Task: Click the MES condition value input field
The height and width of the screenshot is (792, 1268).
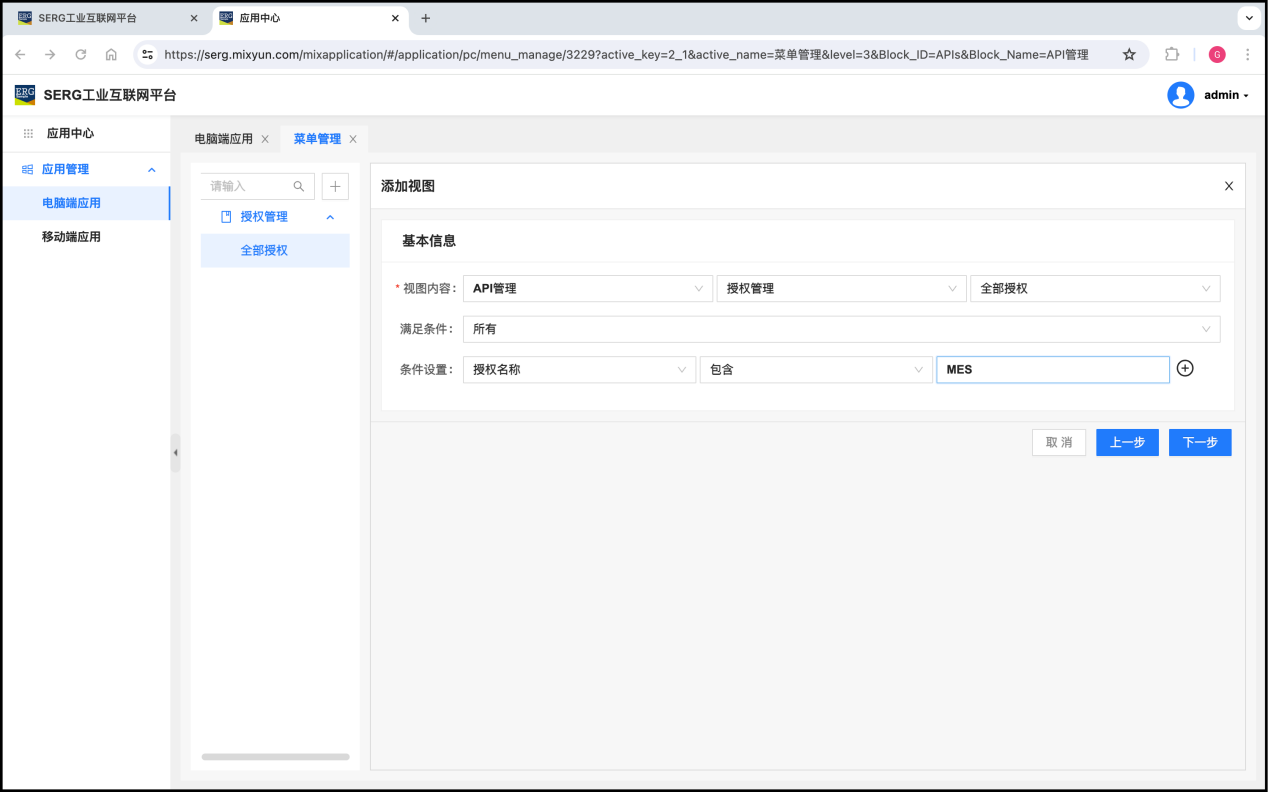Action: pos(1052,369)
